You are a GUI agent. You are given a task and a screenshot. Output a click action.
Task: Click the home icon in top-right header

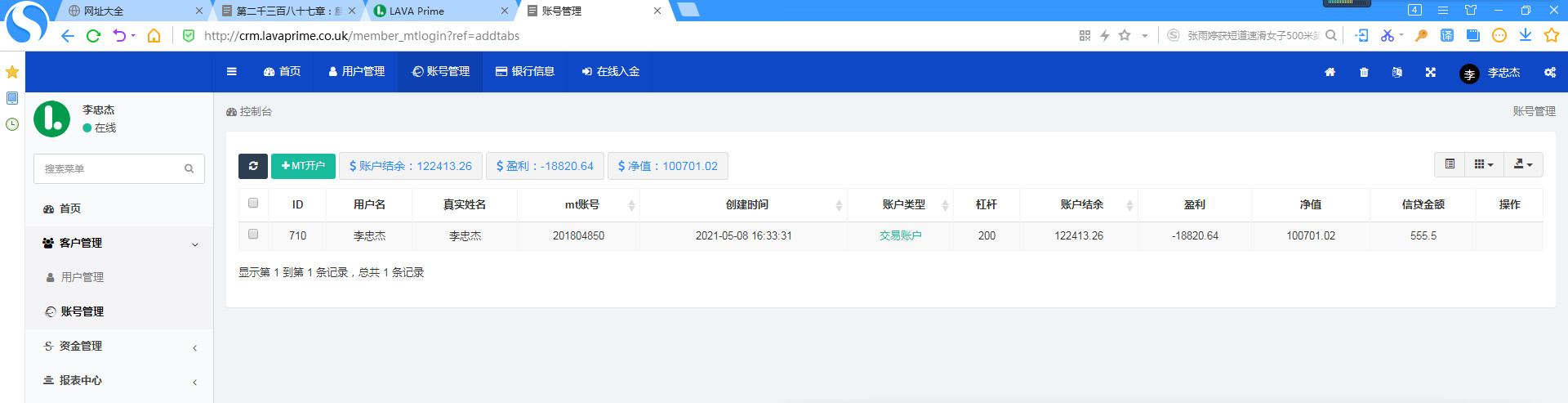(x=1330, y=72)
